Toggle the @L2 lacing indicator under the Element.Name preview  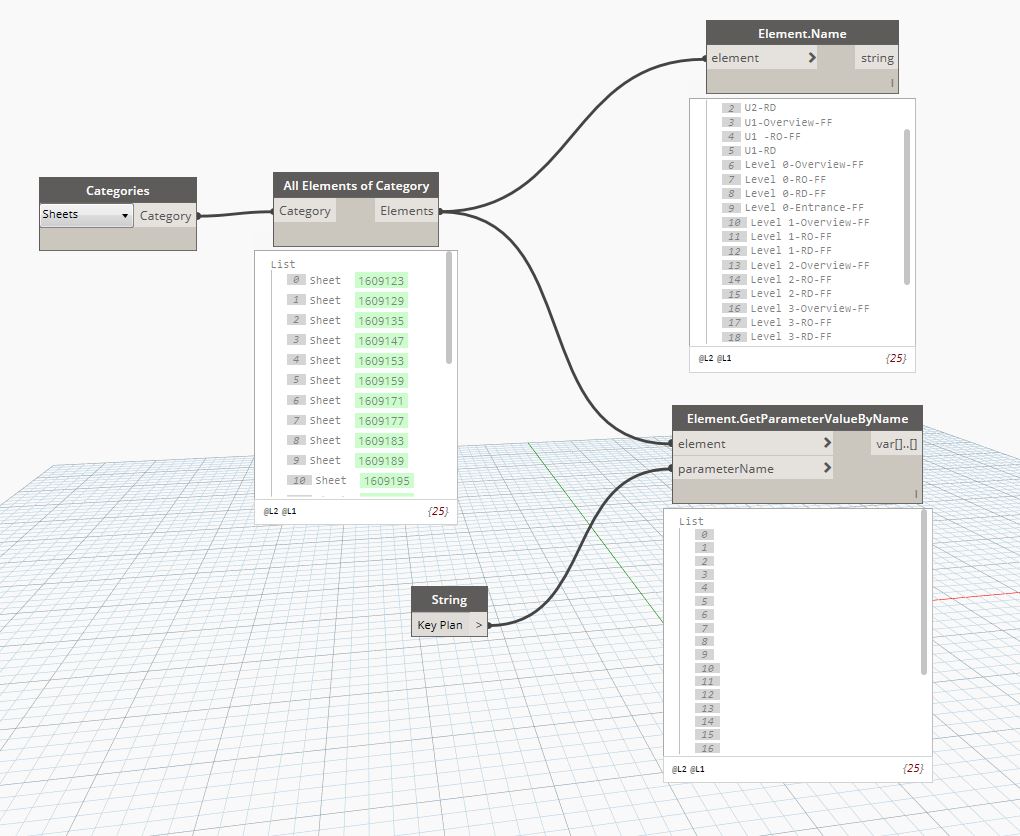pos(707,359)
